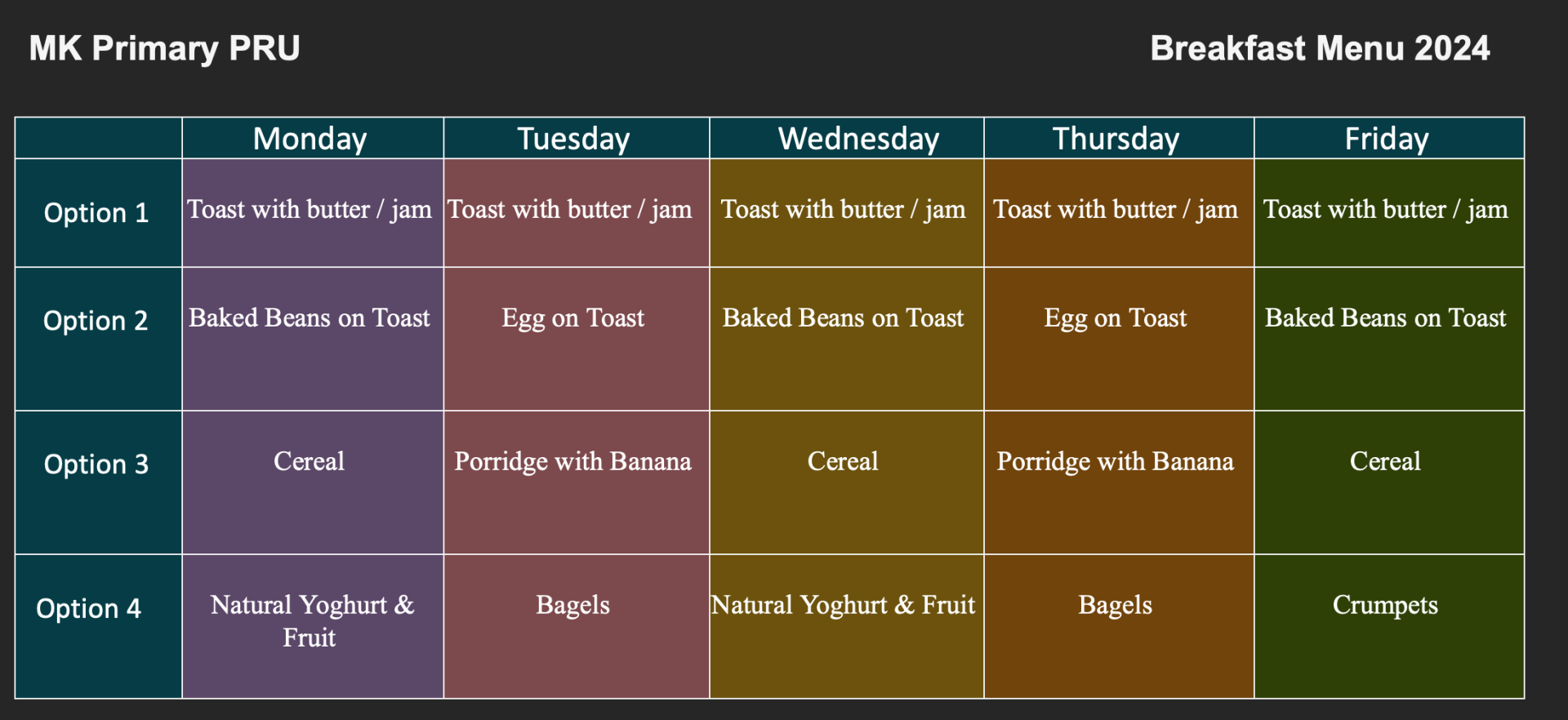Select Friday's Crumpets cell
The height and width of the screenshot is (720, 1568).
1389,626
